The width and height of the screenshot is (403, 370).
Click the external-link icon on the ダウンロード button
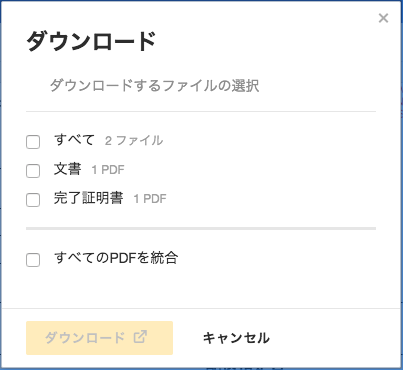pyautogui.click(x=140, y=337)
